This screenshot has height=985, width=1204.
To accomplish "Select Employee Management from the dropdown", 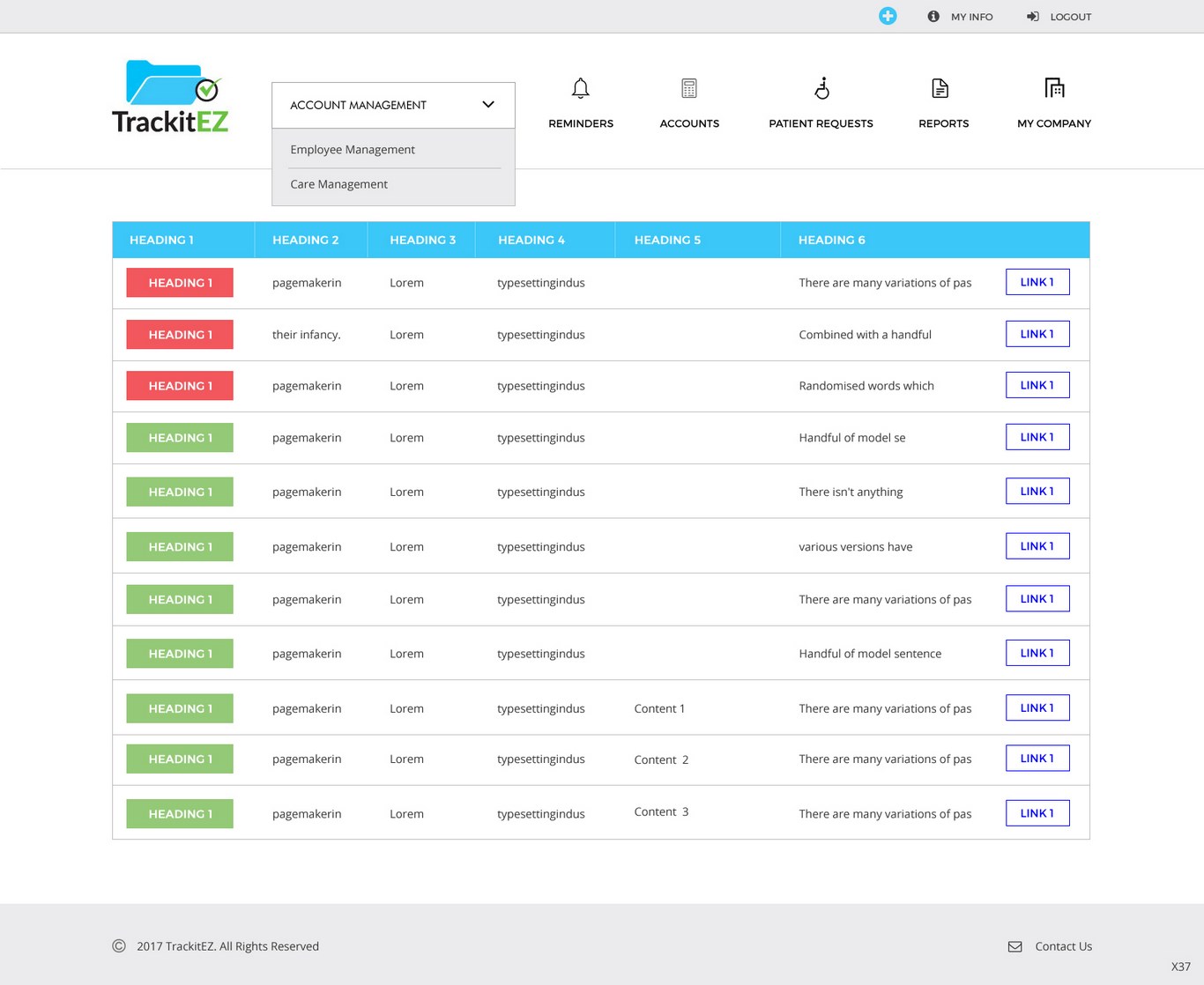I will (x=353, y=150).
